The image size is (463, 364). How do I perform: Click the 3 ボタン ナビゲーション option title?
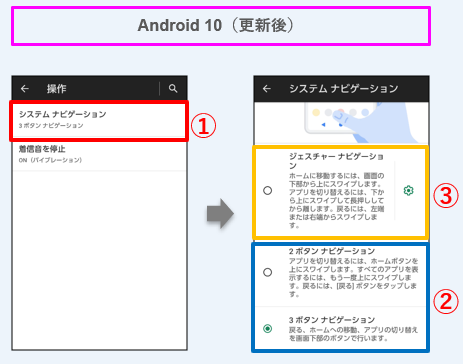332,320
